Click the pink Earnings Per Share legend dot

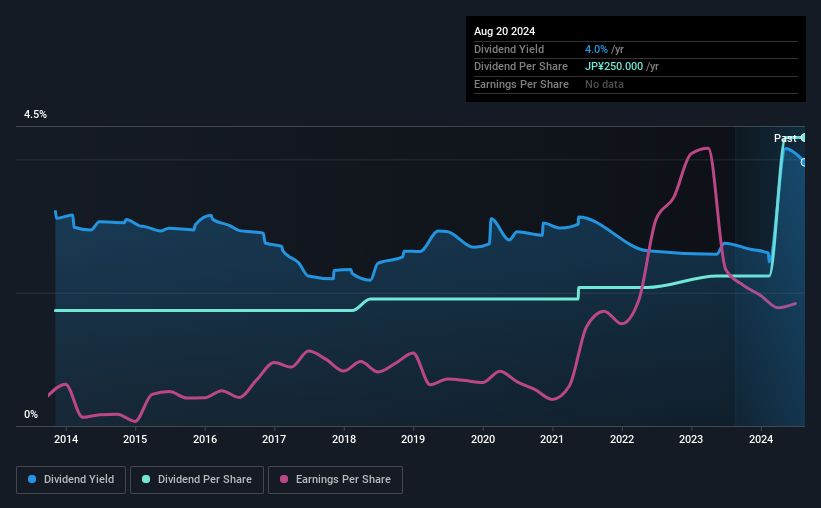click(x=285, y=480)
